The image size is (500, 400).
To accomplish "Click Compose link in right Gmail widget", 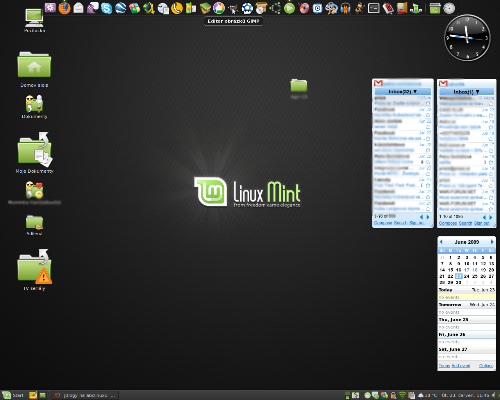I will tap(448, 223).
